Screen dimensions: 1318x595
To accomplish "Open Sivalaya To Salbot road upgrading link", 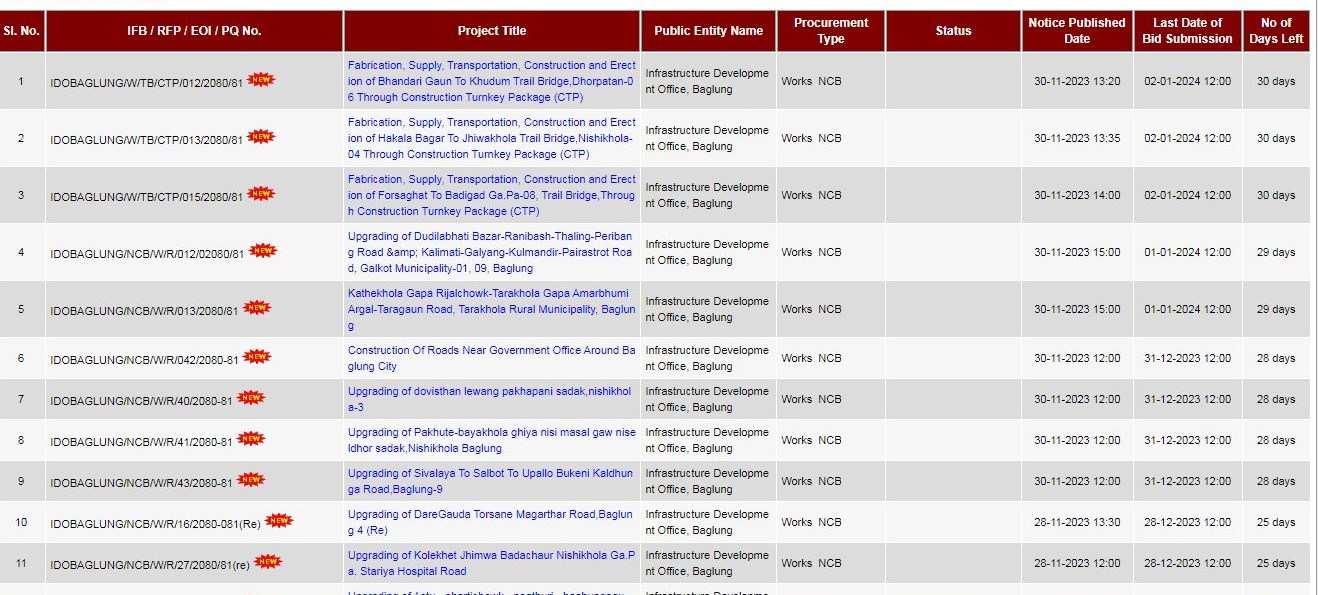I will click(491, 481).
